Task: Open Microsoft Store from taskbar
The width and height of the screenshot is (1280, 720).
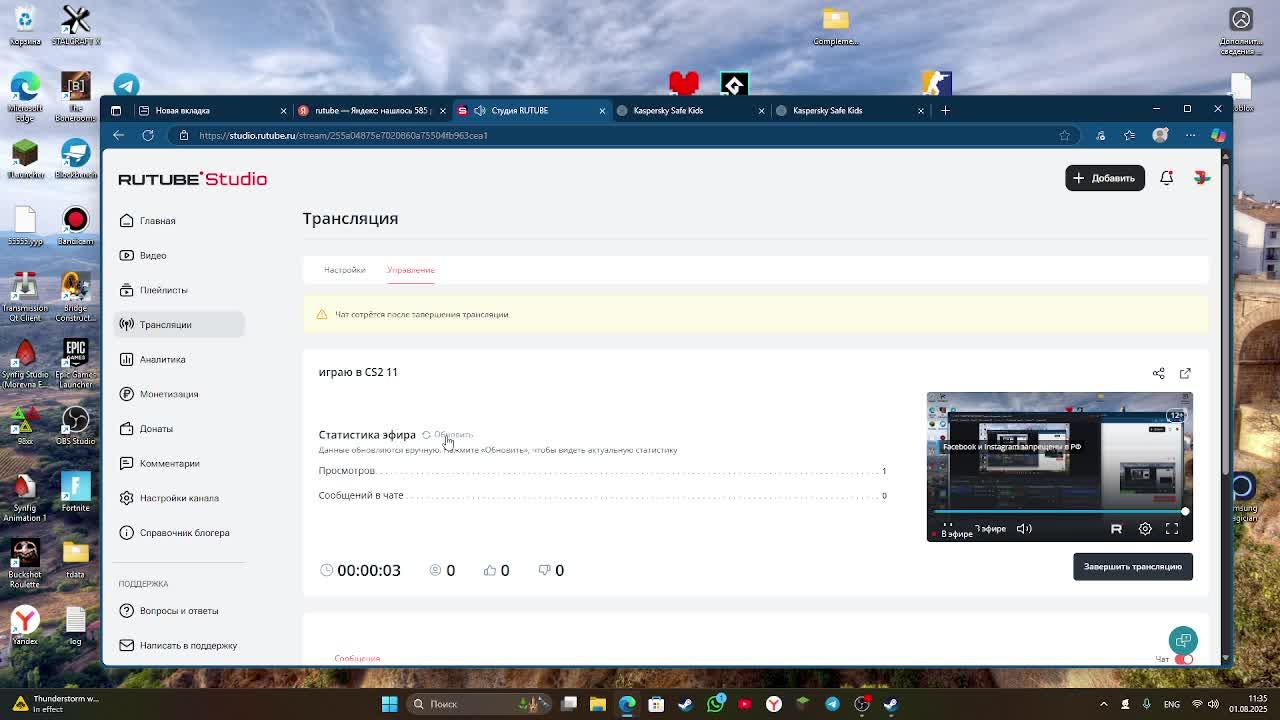Action: click(656, 704)
